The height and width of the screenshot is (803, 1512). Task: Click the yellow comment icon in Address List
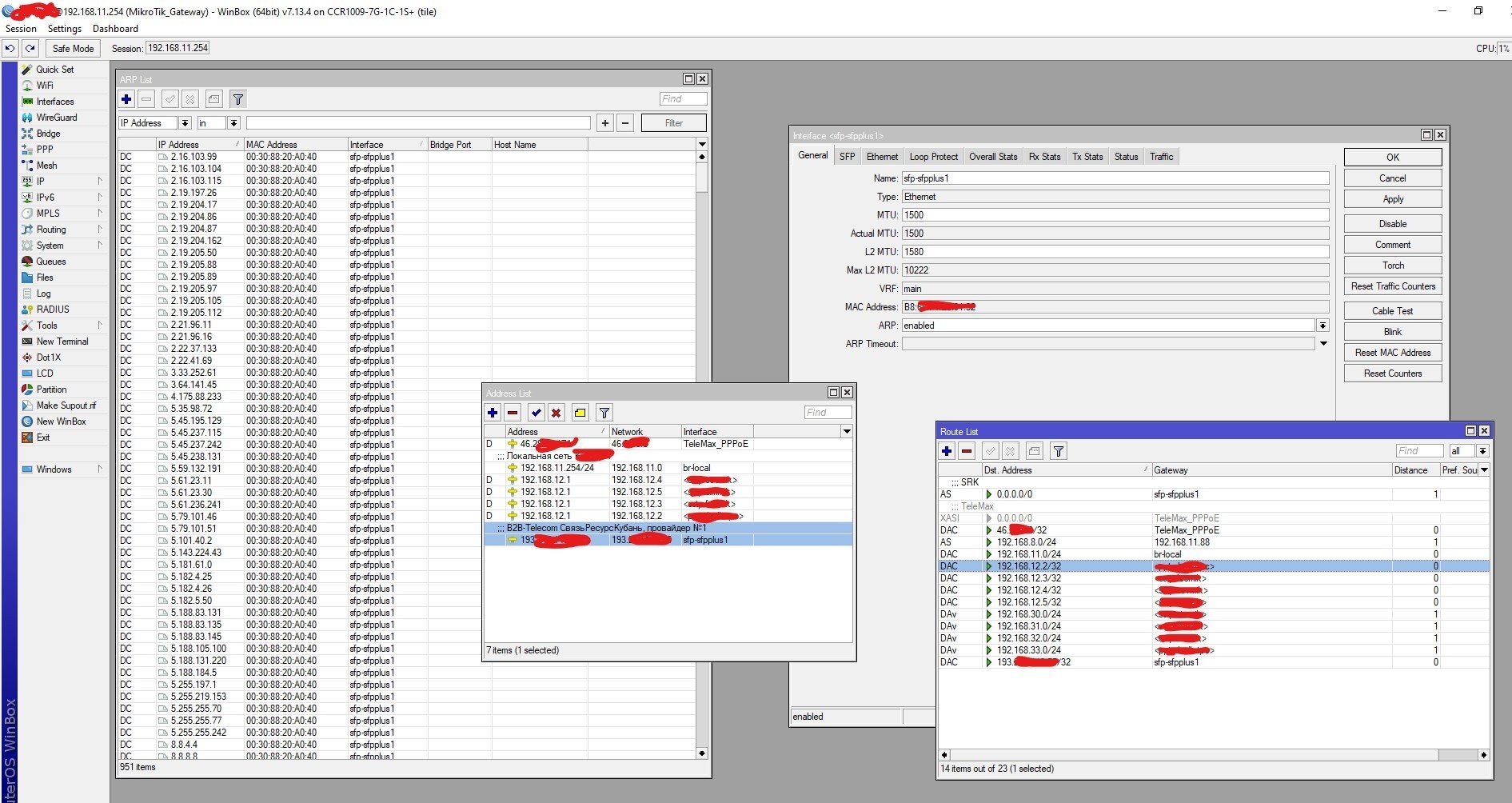tap(580, 413)
